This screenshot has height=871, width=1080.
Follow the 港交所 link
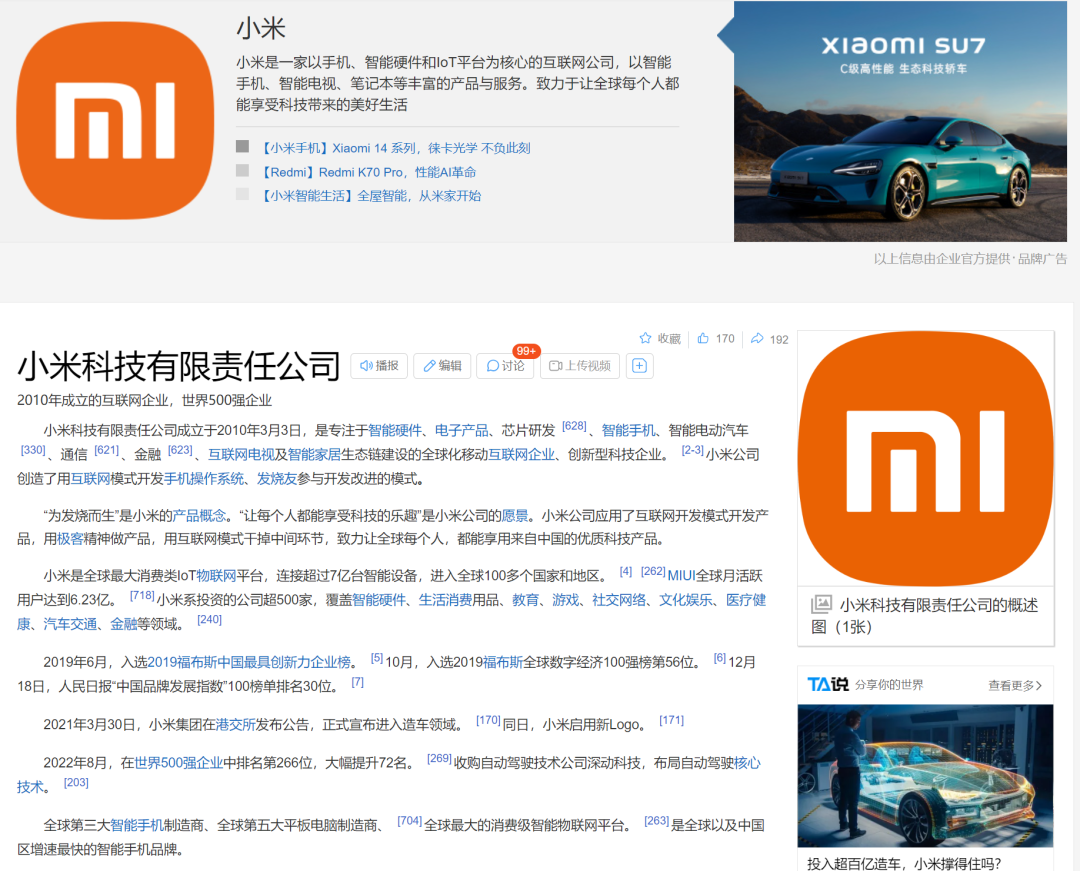coord(235,724)
